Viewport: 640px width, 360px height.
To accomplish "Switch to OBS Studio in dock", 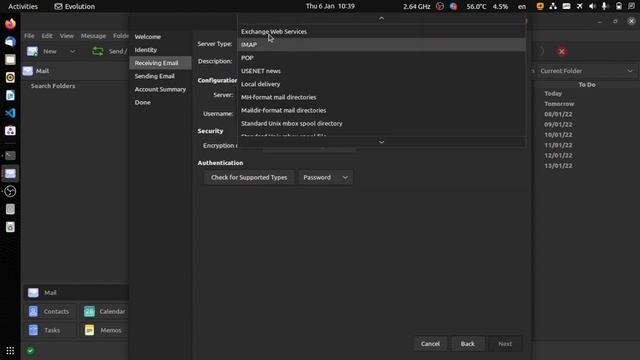I will (10, 191).
